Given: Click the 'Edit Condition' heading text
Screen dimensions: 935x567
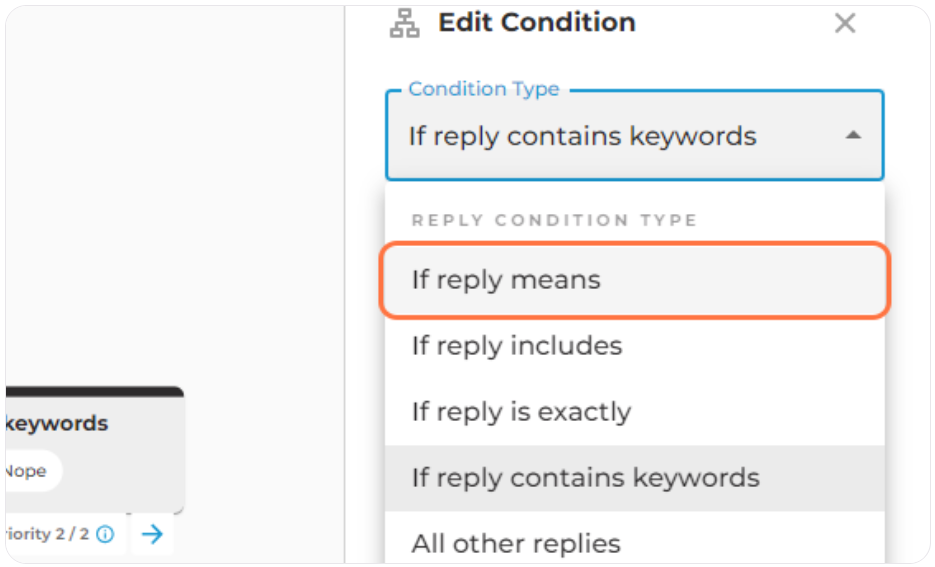Looking at the screenshot, I should (537, 23).
